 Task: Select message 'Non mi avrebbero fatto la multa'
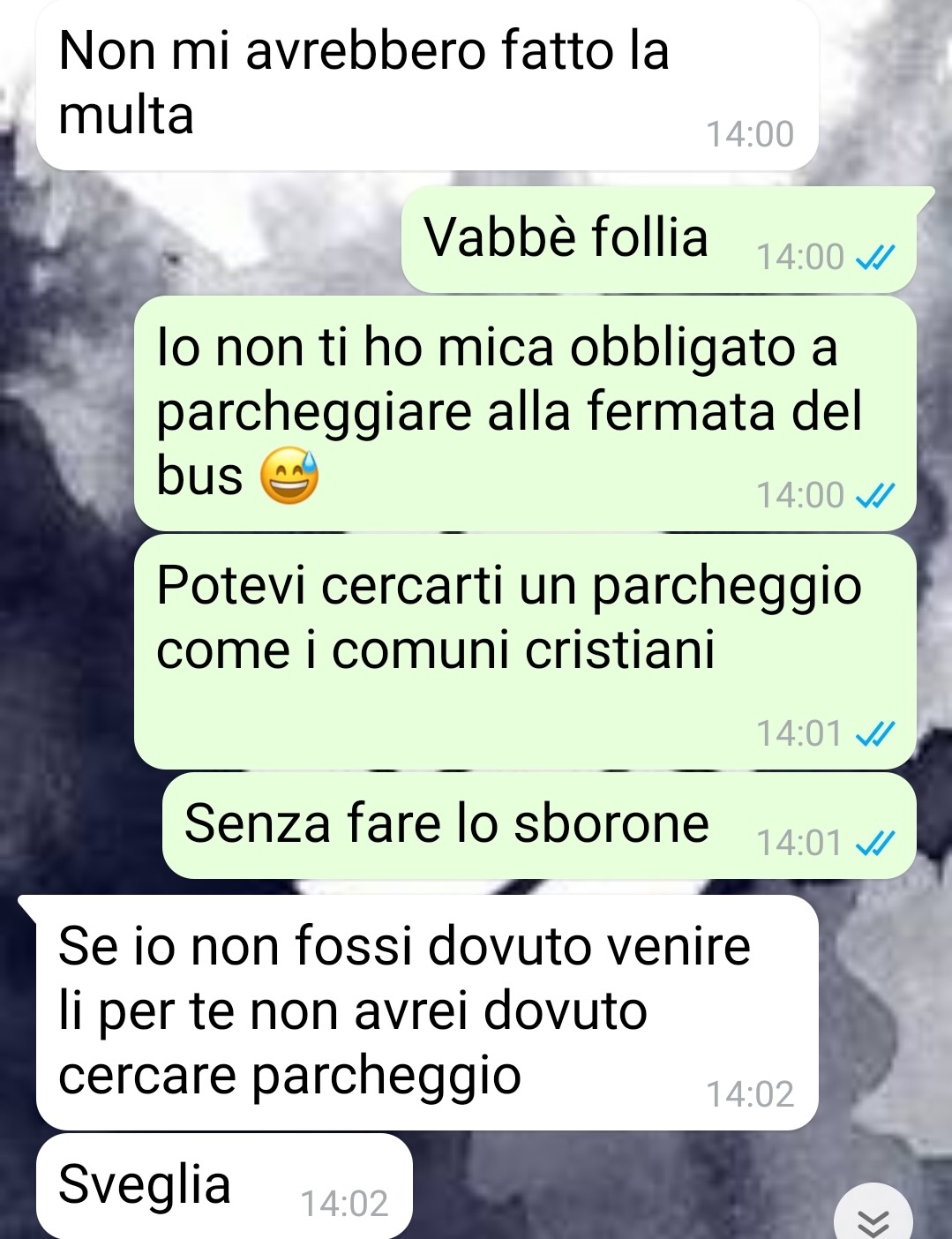point(427,86)
